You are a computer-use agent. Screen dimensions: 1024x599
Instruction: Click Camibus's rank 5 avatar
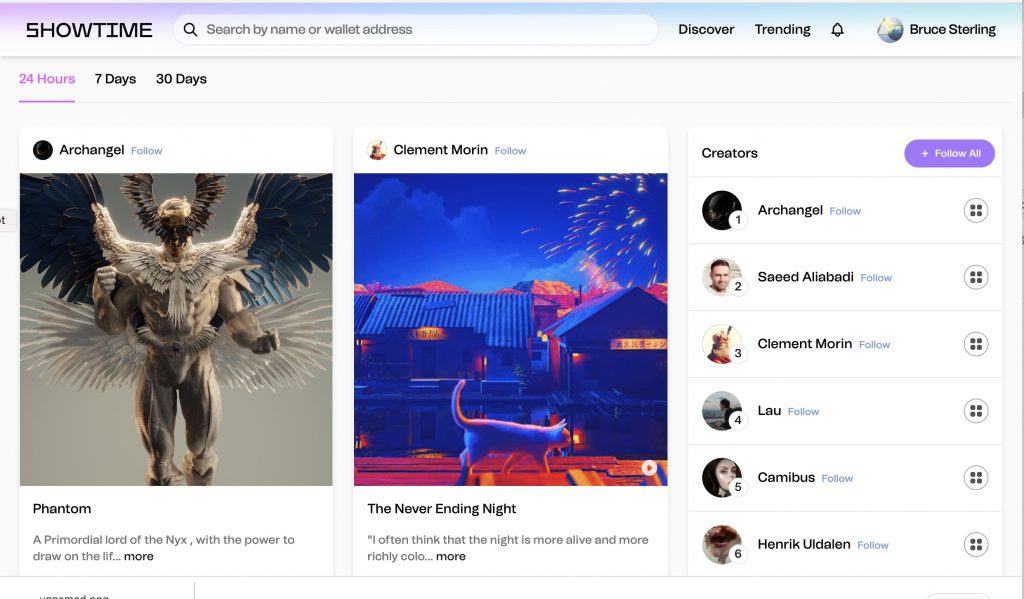pyautogui.click(x=722, y=478)
